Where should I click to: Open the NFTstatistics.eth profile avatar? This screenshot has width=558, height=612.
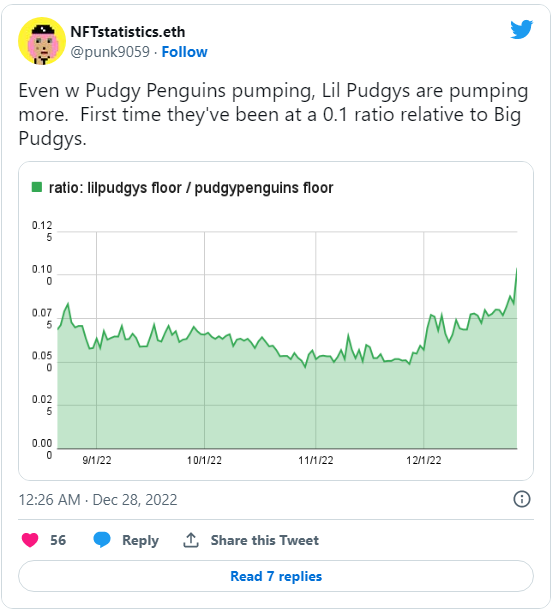[42, 41]
